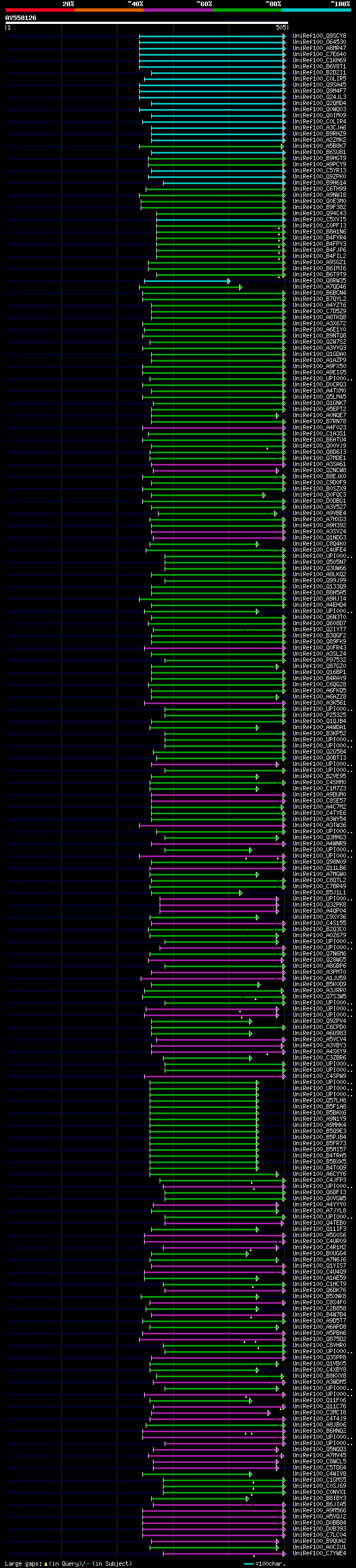The width and height of the screenshot is (356, 1568).
Task: Click the =100char scale bar legend
Action: [x=264, y=1563]
